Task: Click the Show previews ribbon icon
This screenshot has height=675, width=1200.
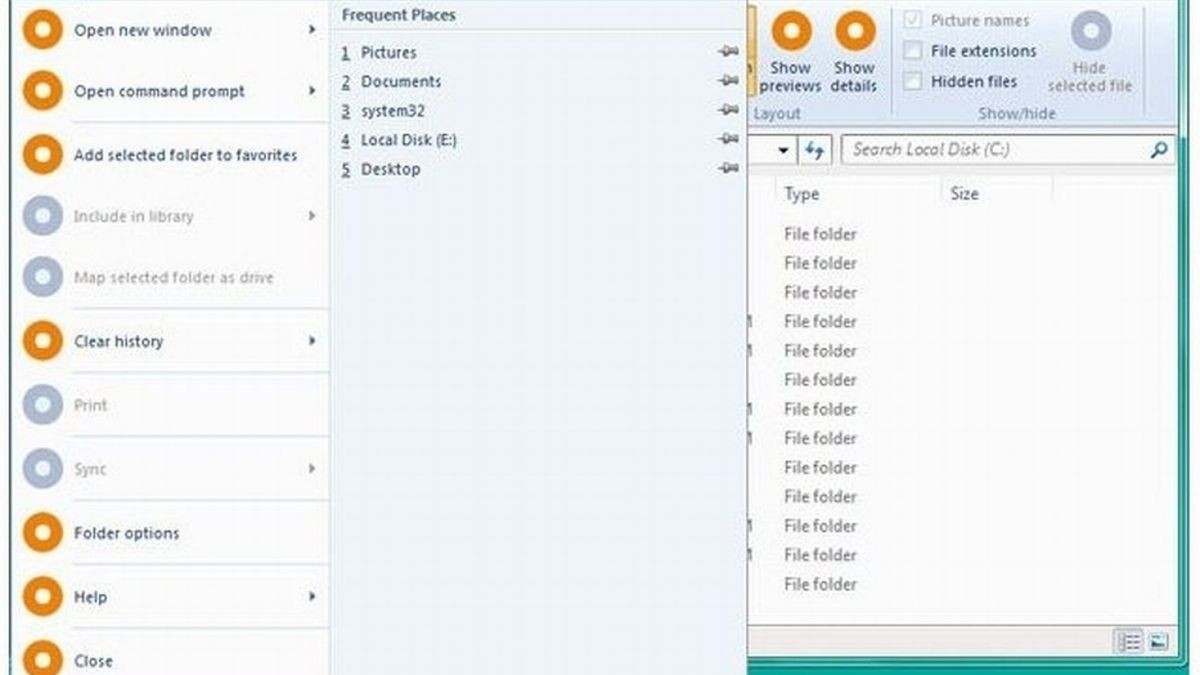Action: pos(790,32)
